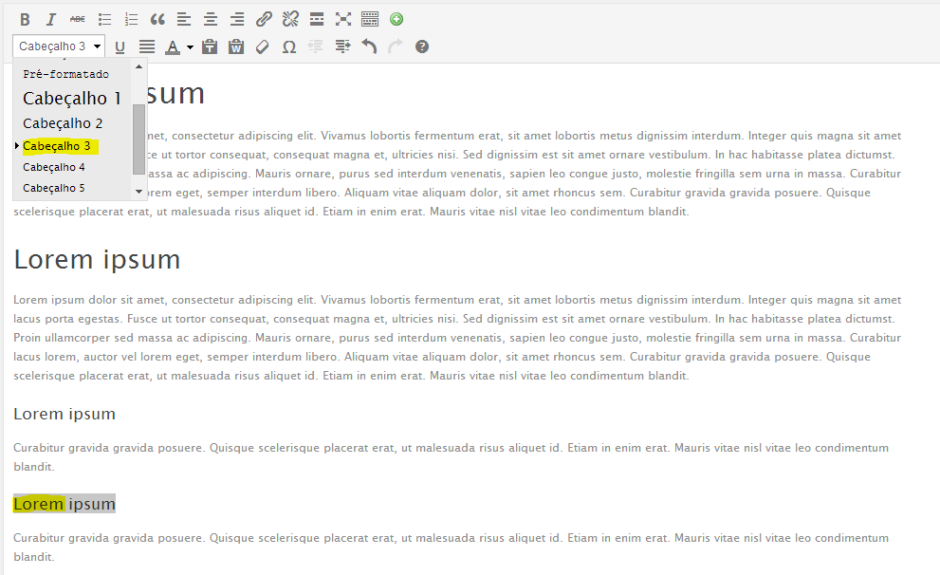Select Cabeçalho 1 from format list
Viewport: 940px width, 575px height.
(72, 98)
